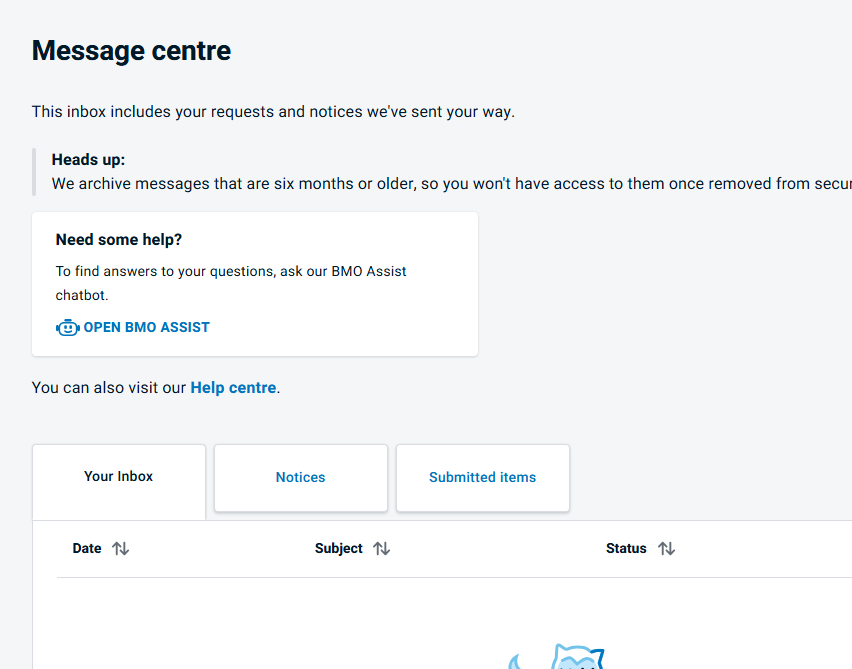This screenshot has height=669, width=852.
Task: Visit the Help centre link
Action: [233, 387]
